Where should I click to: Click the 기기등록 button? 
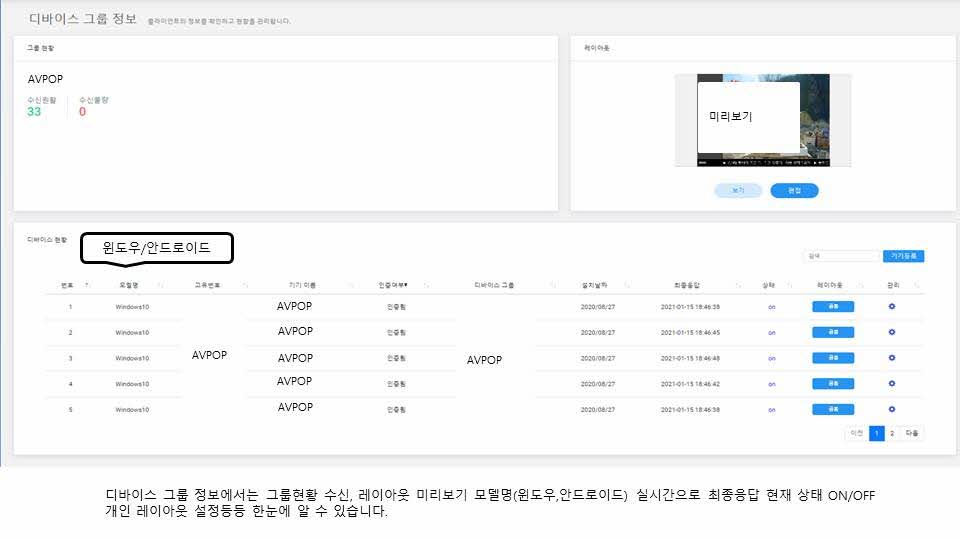tap(903, 256)
